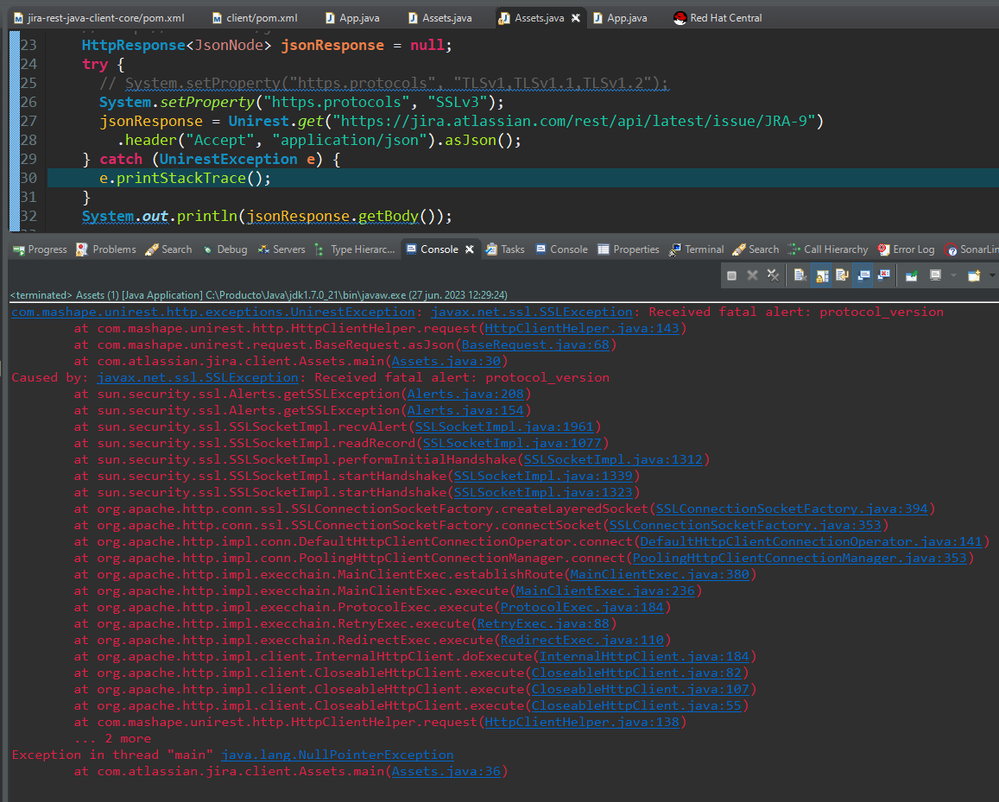This screenshot has height=802, width=999.
Task: Open the Tasks view tab
Action: pyautogui.click(x=505, y=249)
